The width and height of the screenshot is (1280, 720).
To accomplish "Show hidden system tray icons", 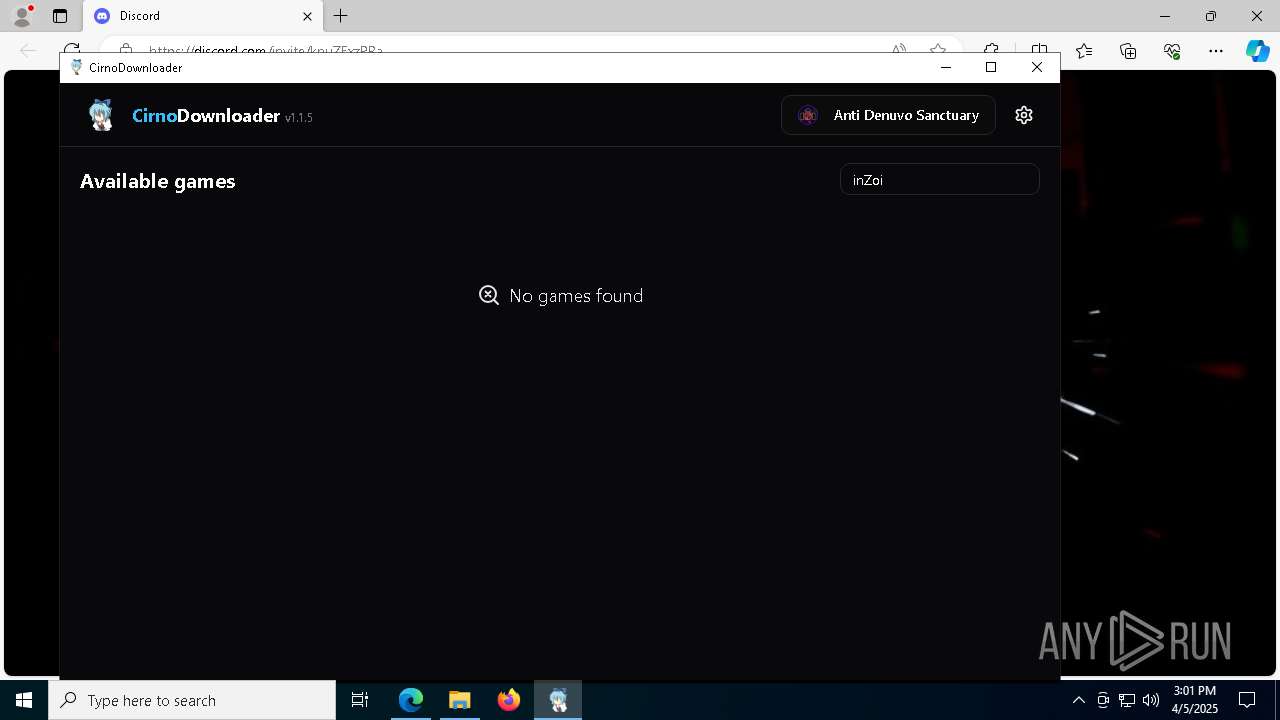I will [1078, 700].
